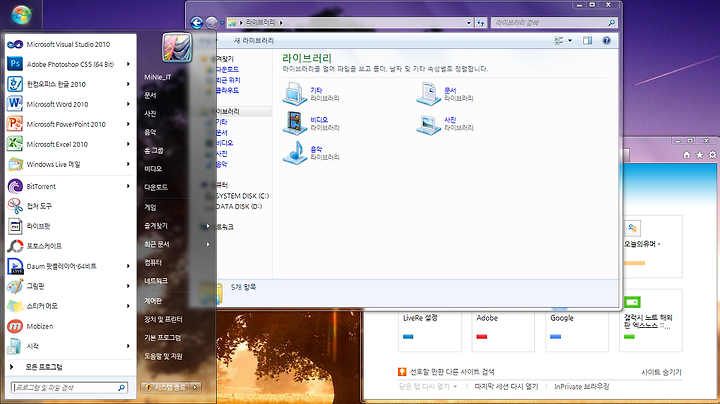Open 게임 from Start menu

click(150, 208)
